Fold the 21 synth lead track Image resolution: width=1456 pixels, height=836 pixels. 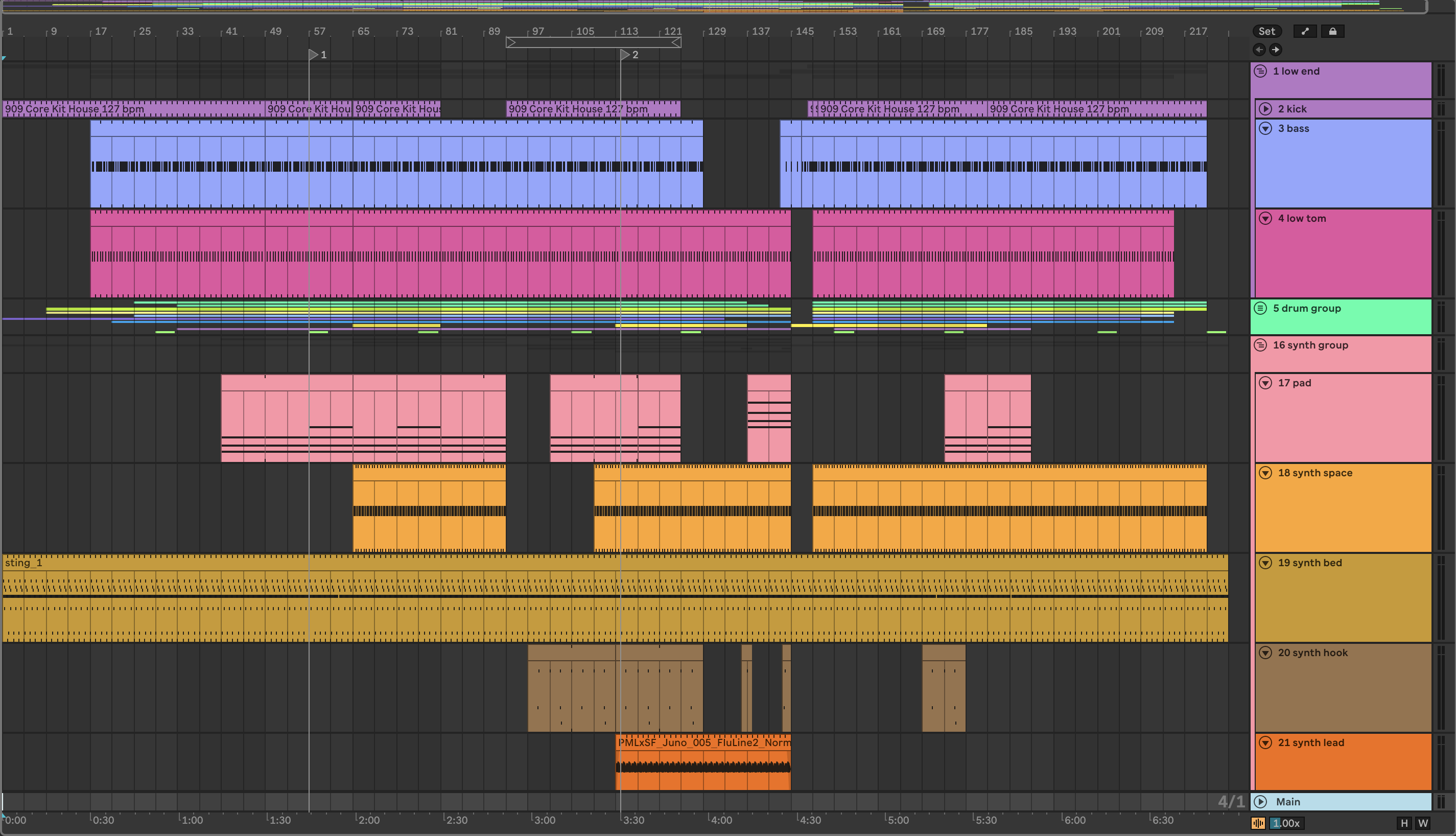pos(1265,743)
